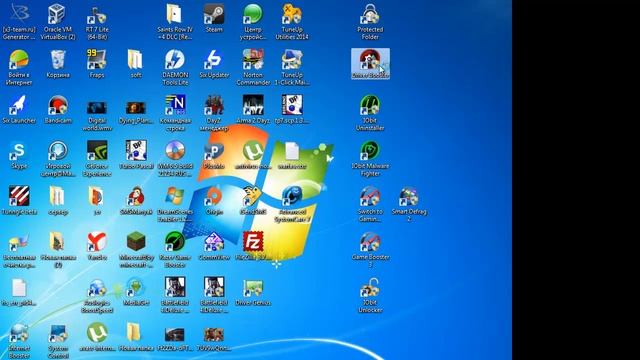Select the RT 7 Lite (64-Bit) icon
The height and width of the screenshot is (360, 640).
(x=97, y=22)
